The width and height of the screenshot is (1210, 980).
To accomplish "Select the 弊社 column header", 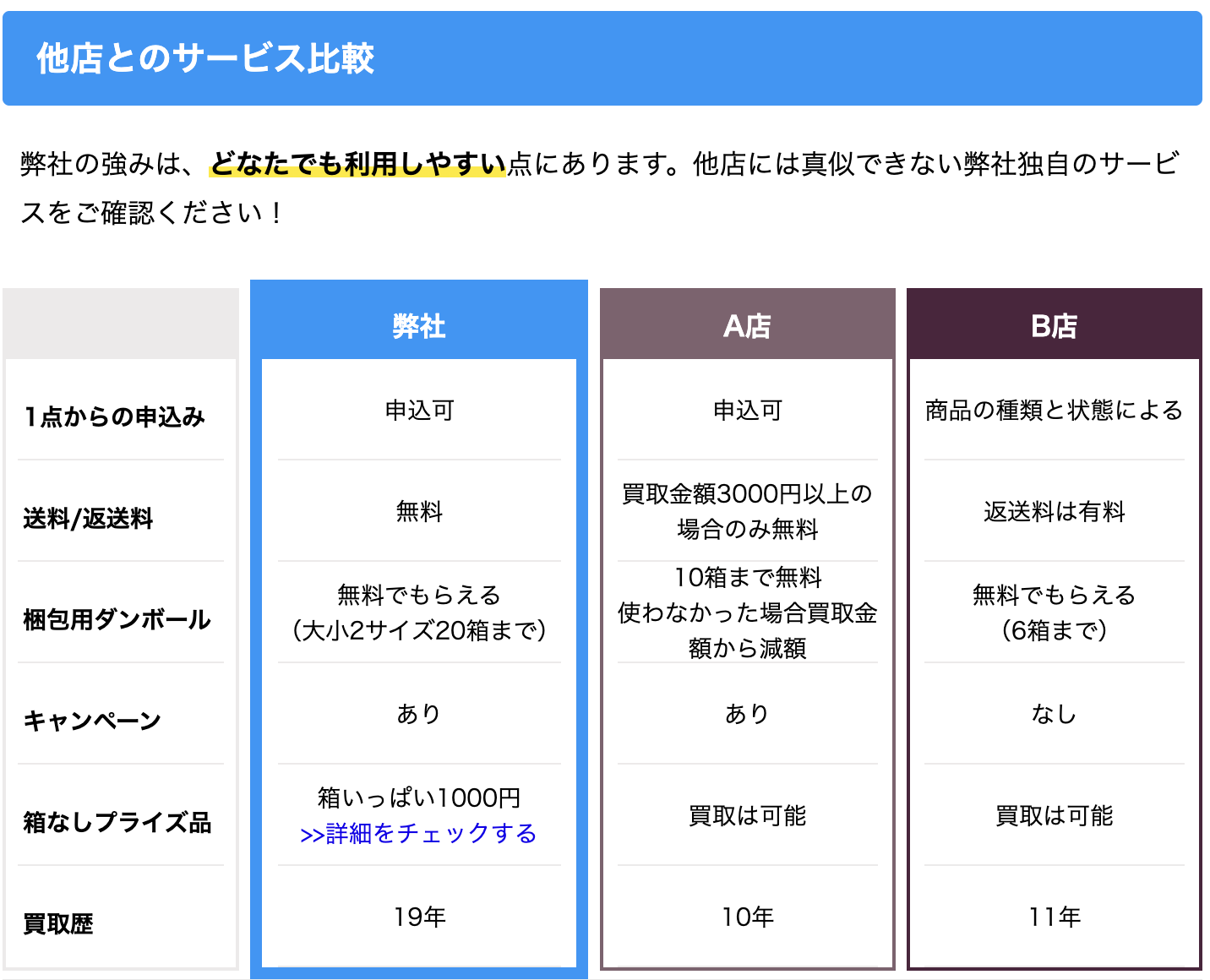I will tap(418, 325).
